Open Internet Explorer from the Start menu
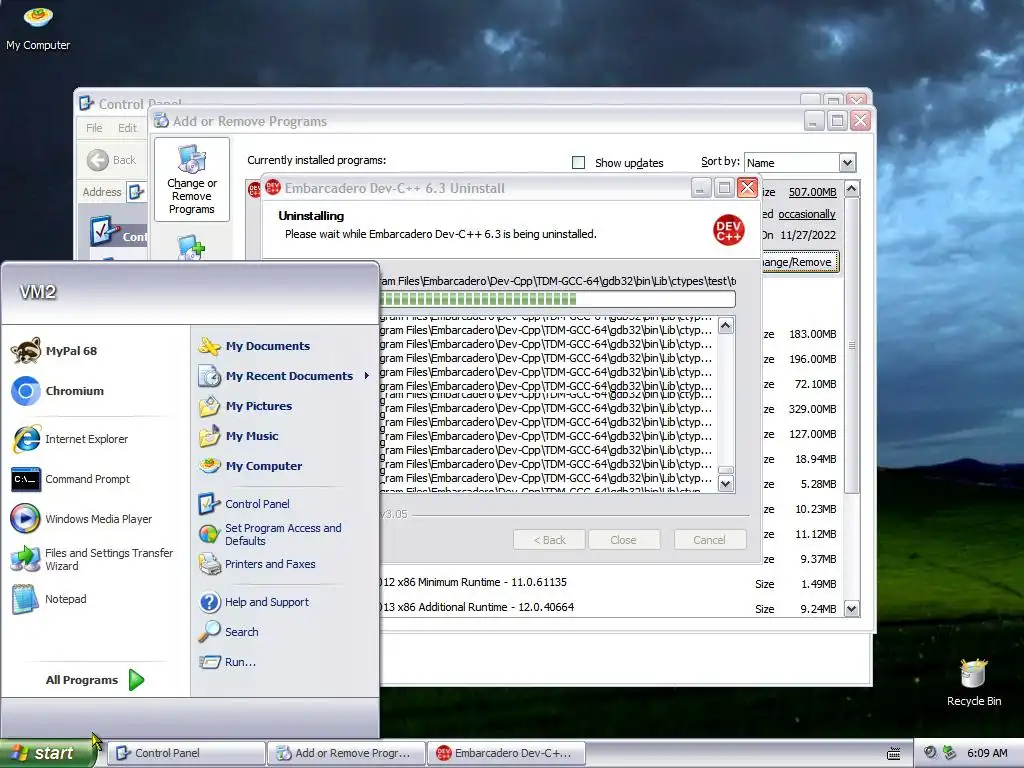The width and height of the screenshot is (1024, 768). coord(70,439)
